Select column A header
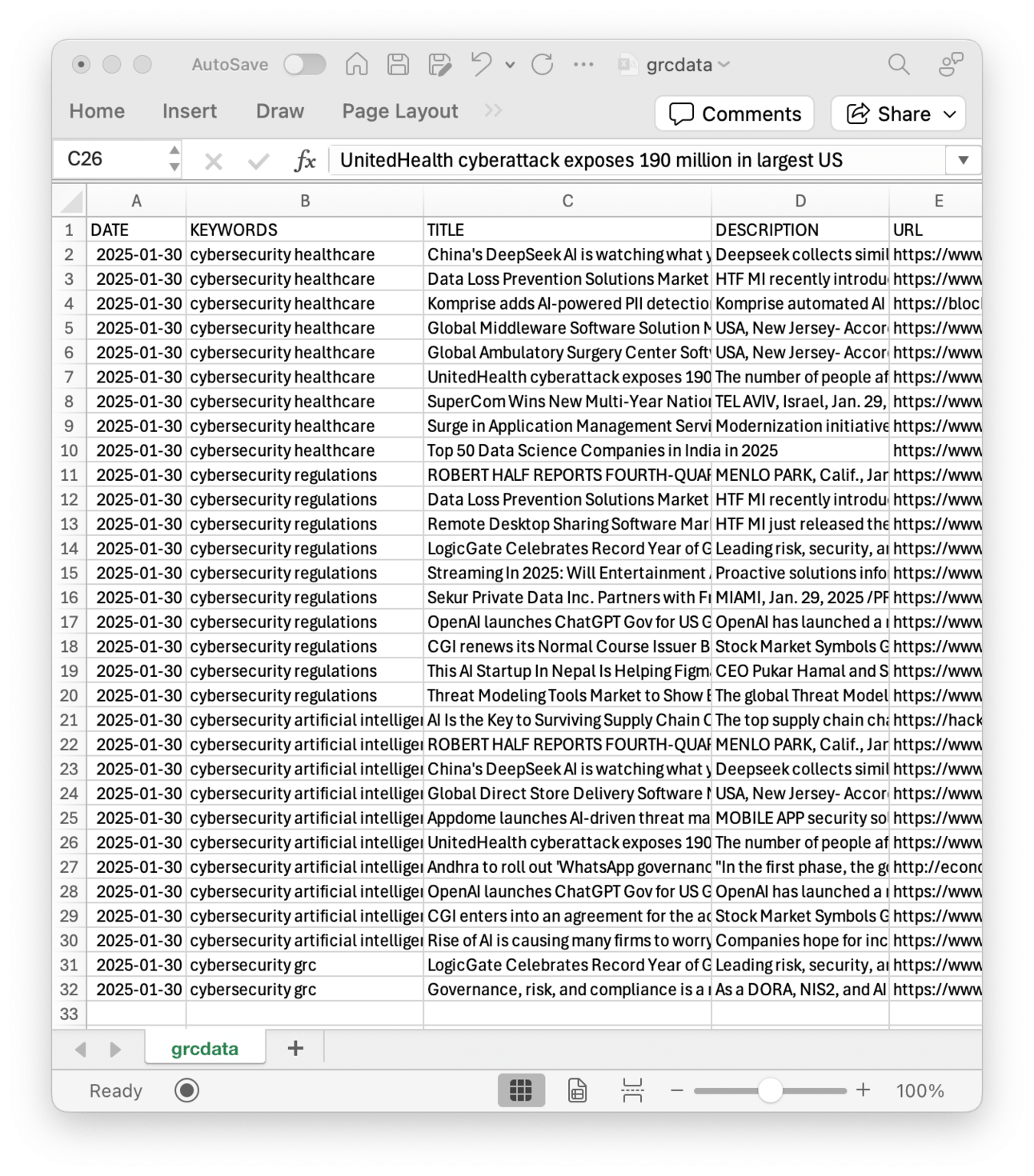 click(136, 201)
